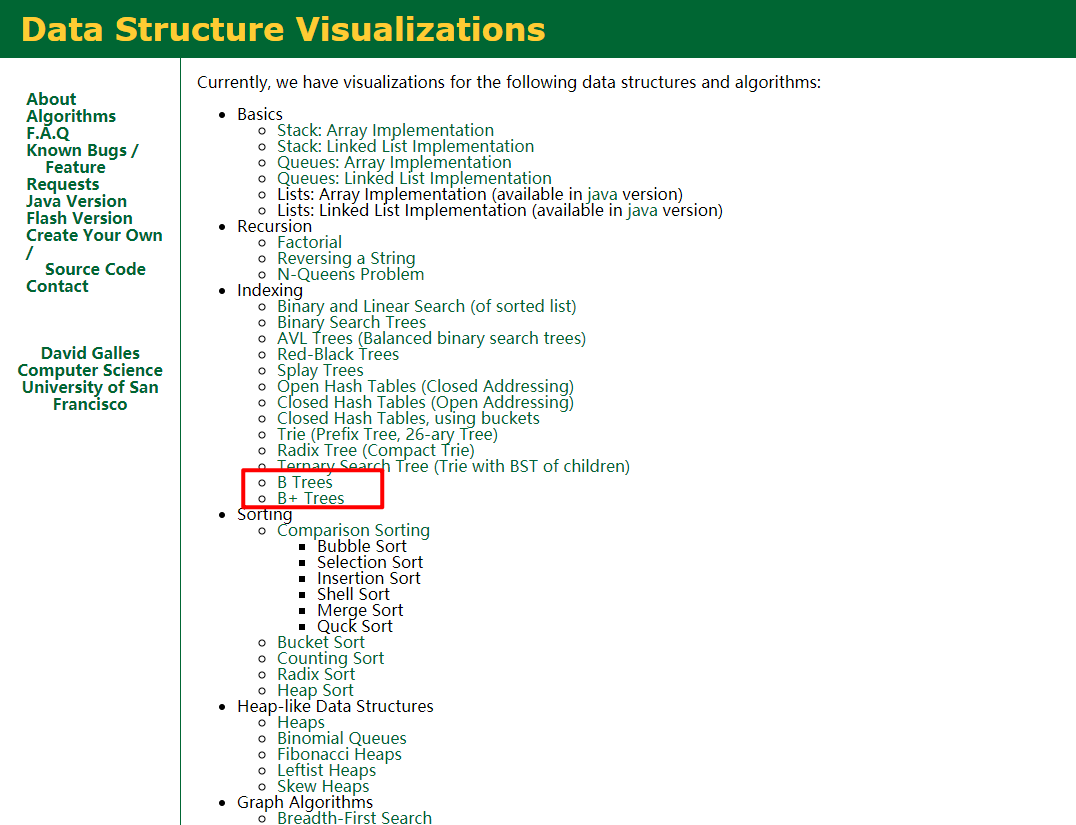Viewport: 1076px width, 825px height.
Task: Open Skew Heaps visualization
Action: click(x=323, y=787)
